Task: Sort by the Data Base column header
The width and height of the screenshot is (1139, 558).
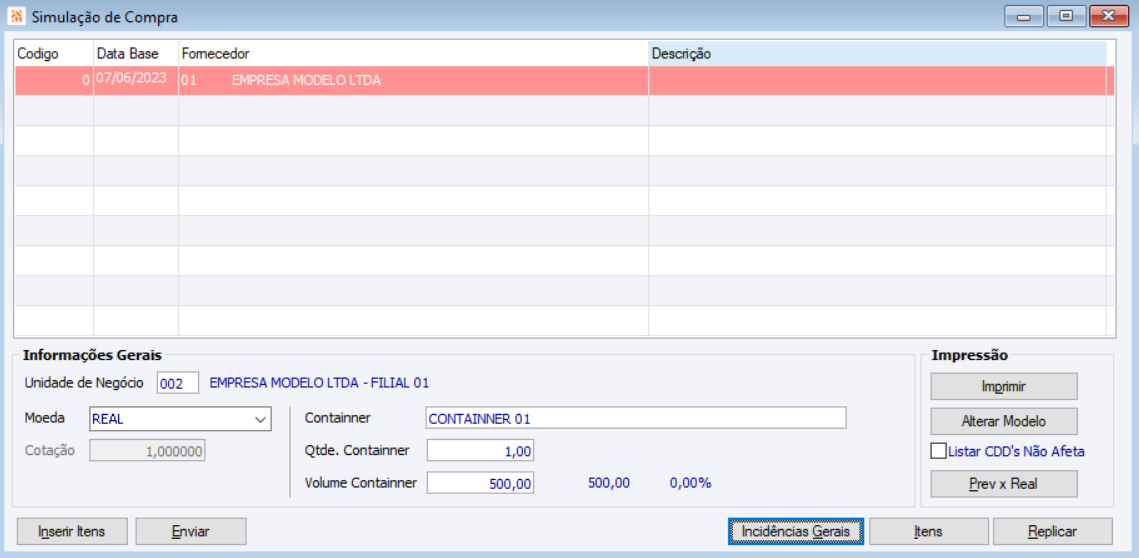Action: [x=137, y=54]
